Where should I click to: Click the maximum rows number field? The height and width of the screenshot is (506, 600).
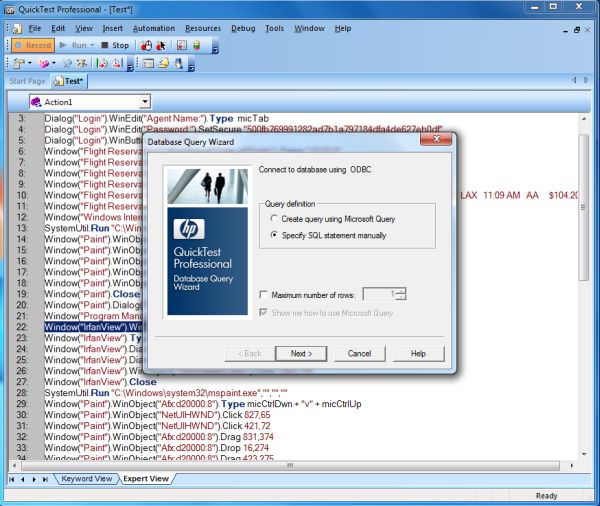click(x=379, y=294)
